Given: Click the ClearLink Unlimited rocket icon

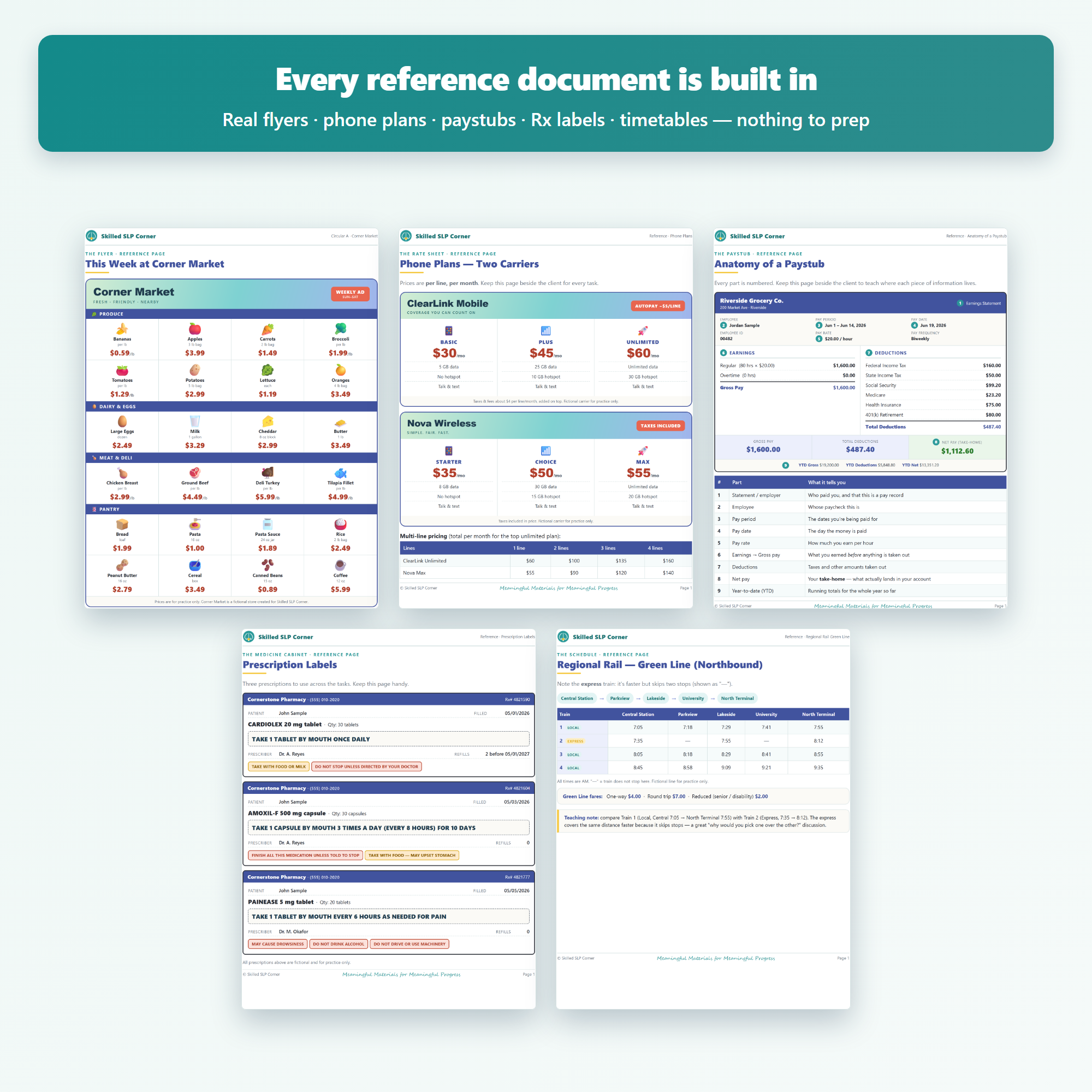Looking at the screenshot, I should click(x=643, y=331).
